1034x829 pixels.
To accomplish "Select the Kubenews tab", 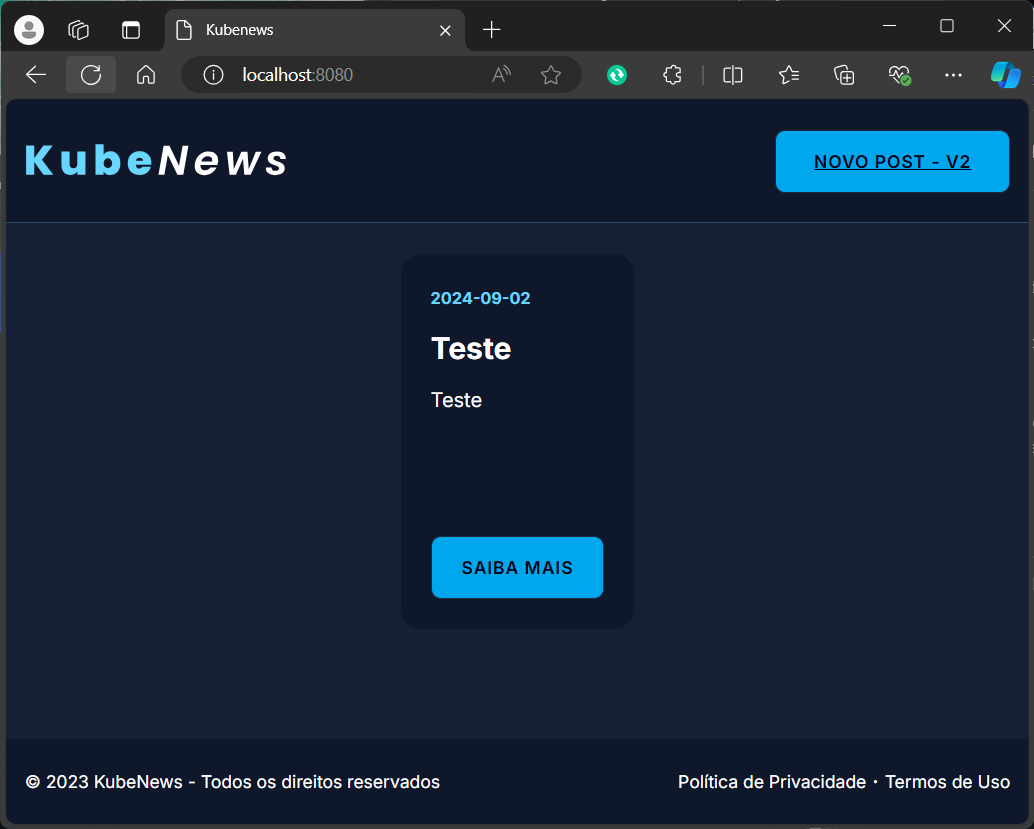I will tap(300, 30).
